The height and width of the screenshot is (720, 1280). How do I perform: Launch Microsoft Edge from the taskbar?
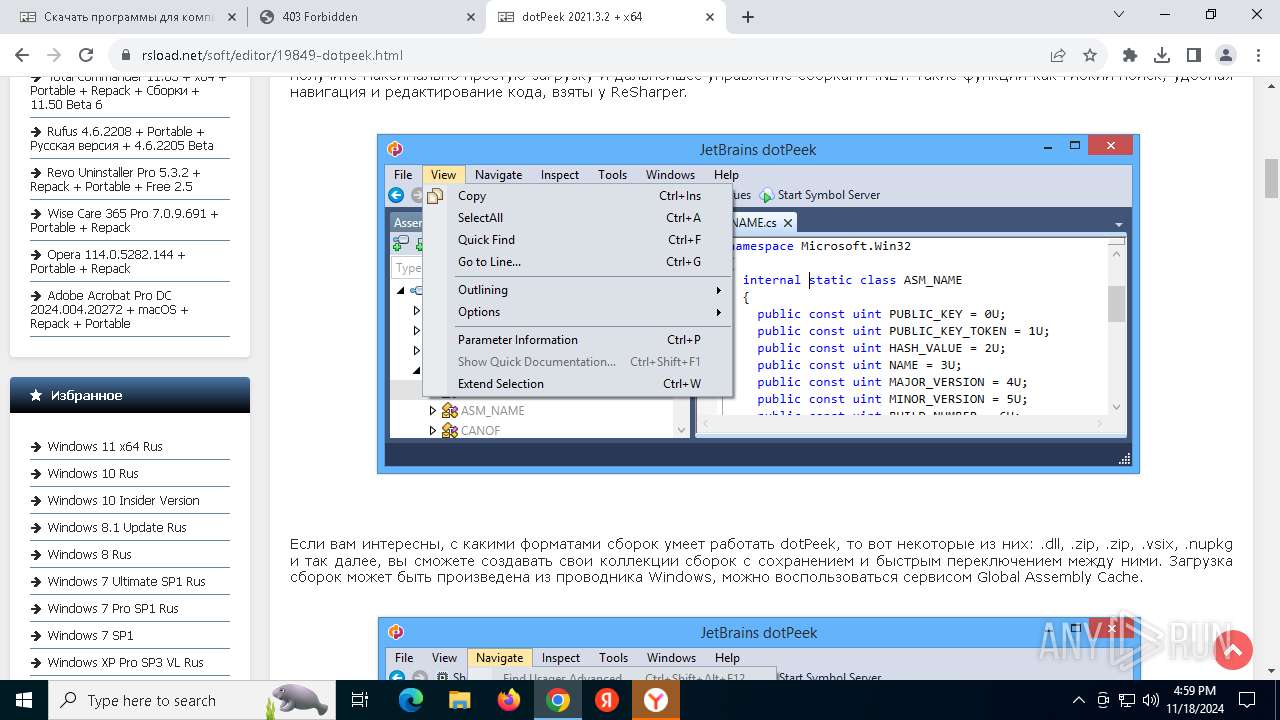click(x=411, y=700)
